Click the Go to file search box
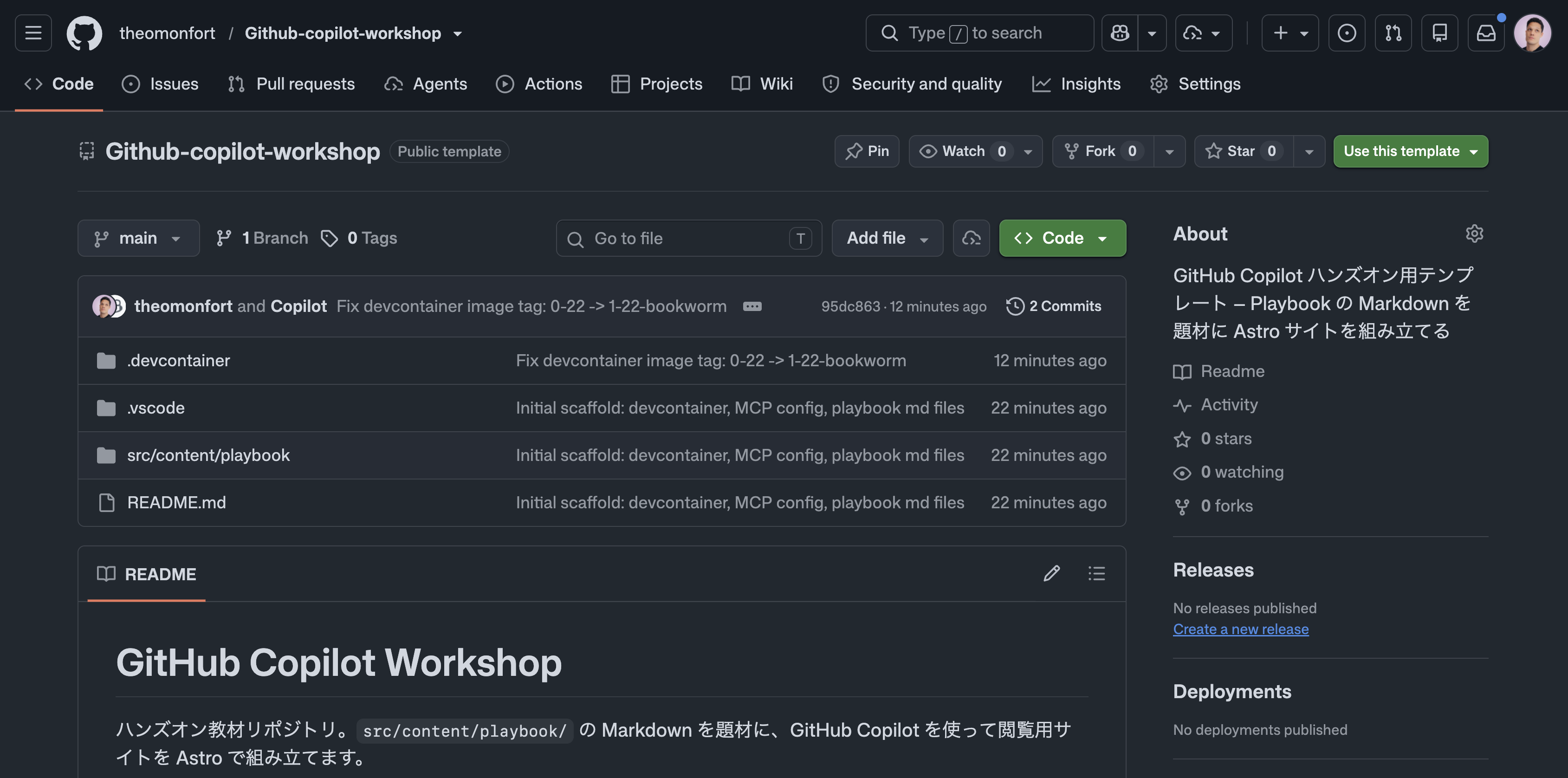 tap(688, 238)
